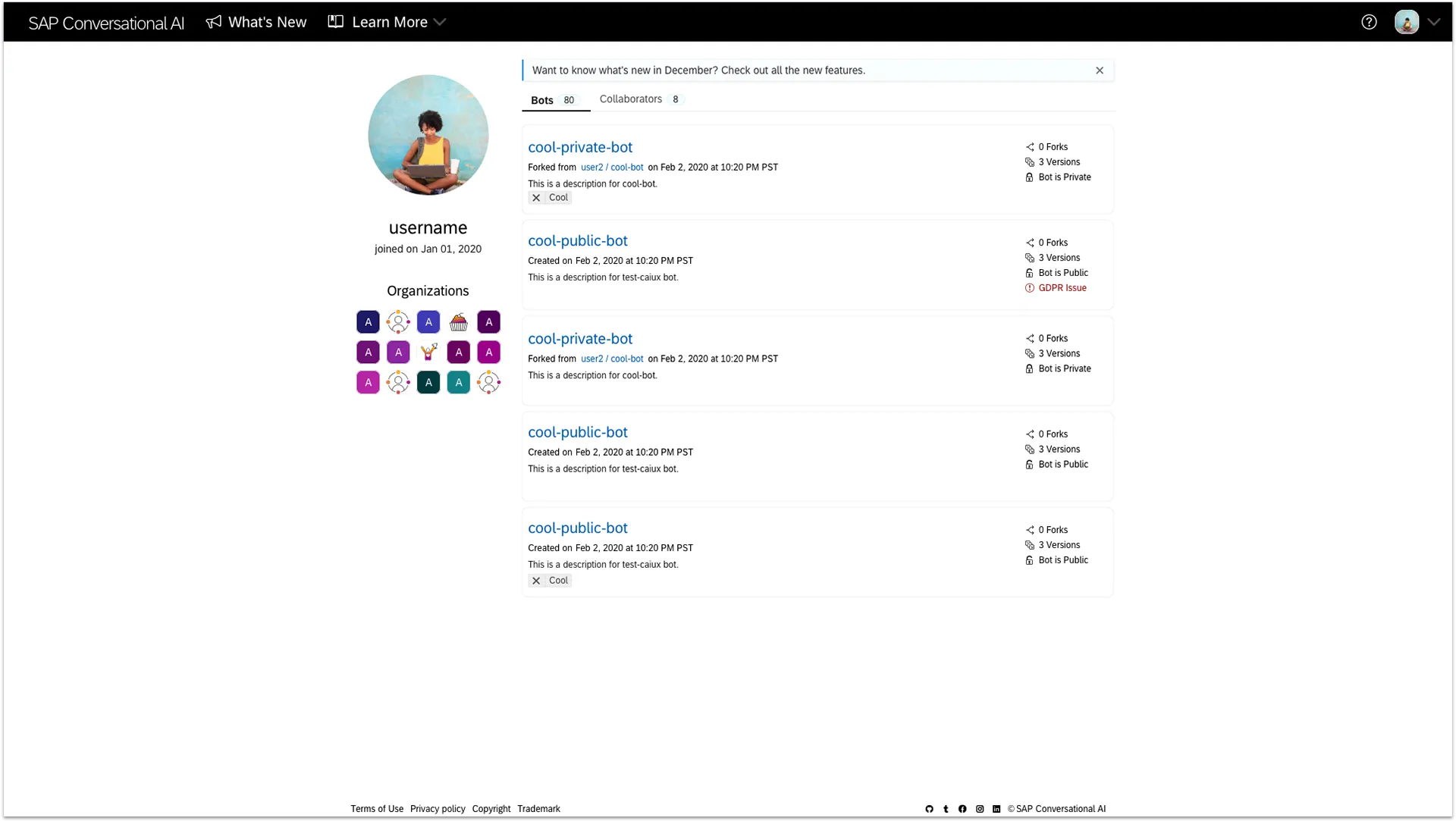Dismiss the December new features banner

pyautogui.click(x=1100, y=71)
